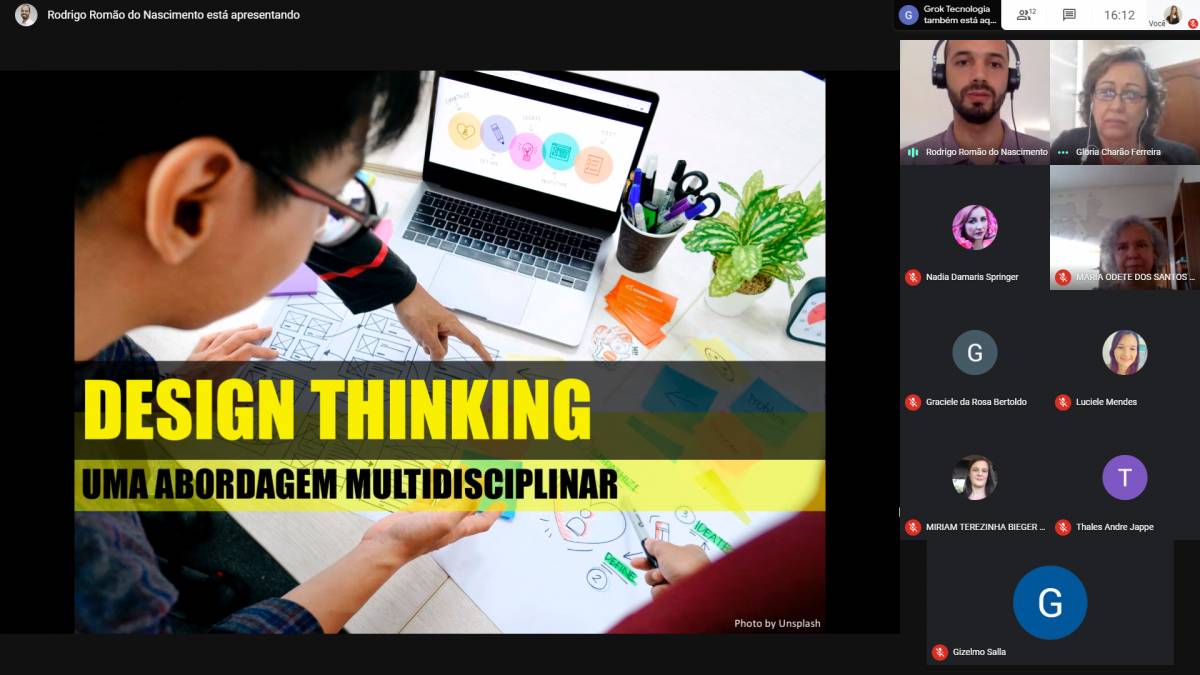Click the muted mic icon on Maria Odete's tile
This screenshot has height=675, width=1200.
(x=1063, y=277)
